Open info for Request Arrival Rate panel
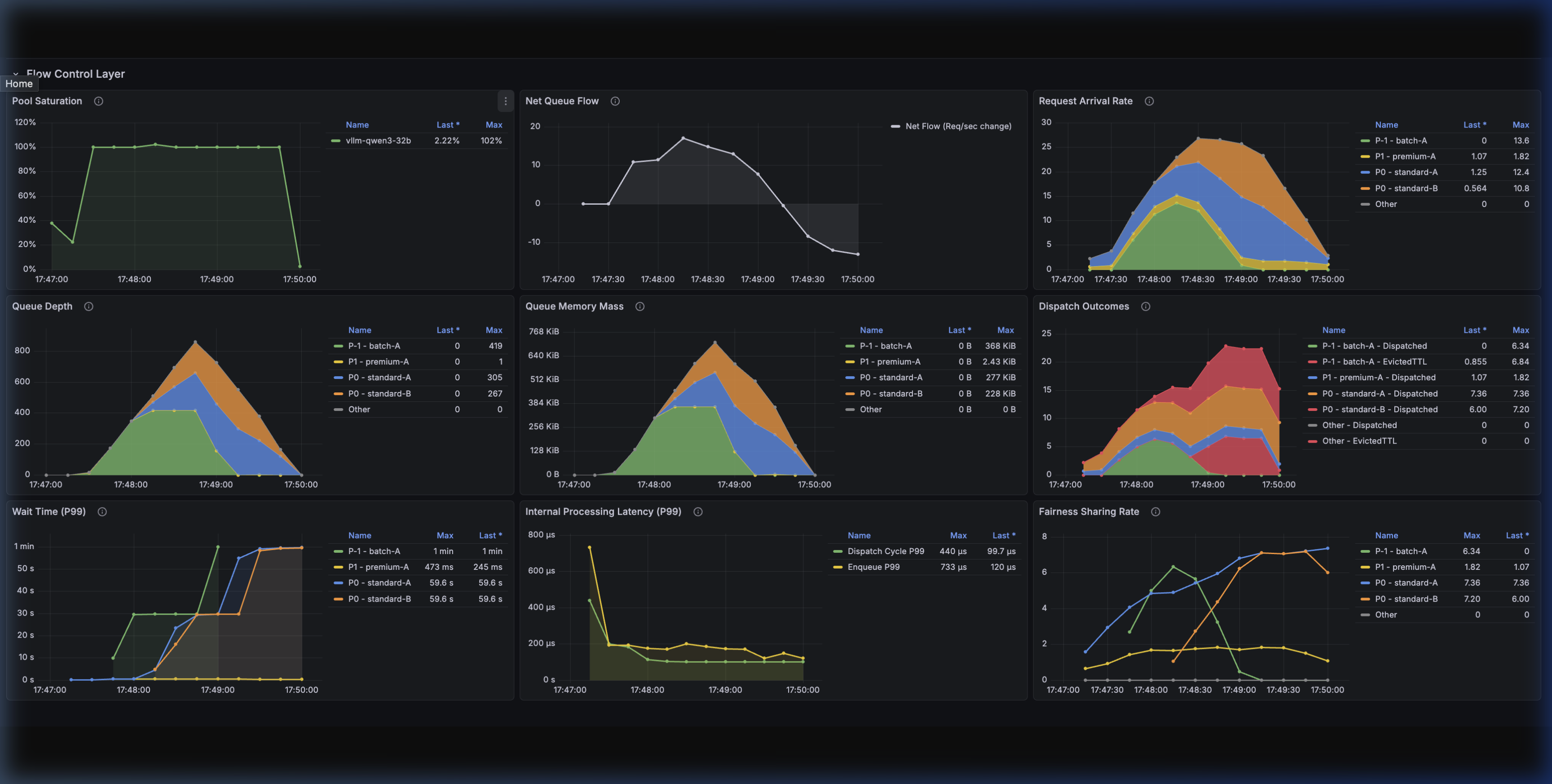Image resolution: width=1552 pixels, height=784 pixels. point(1149,101)
